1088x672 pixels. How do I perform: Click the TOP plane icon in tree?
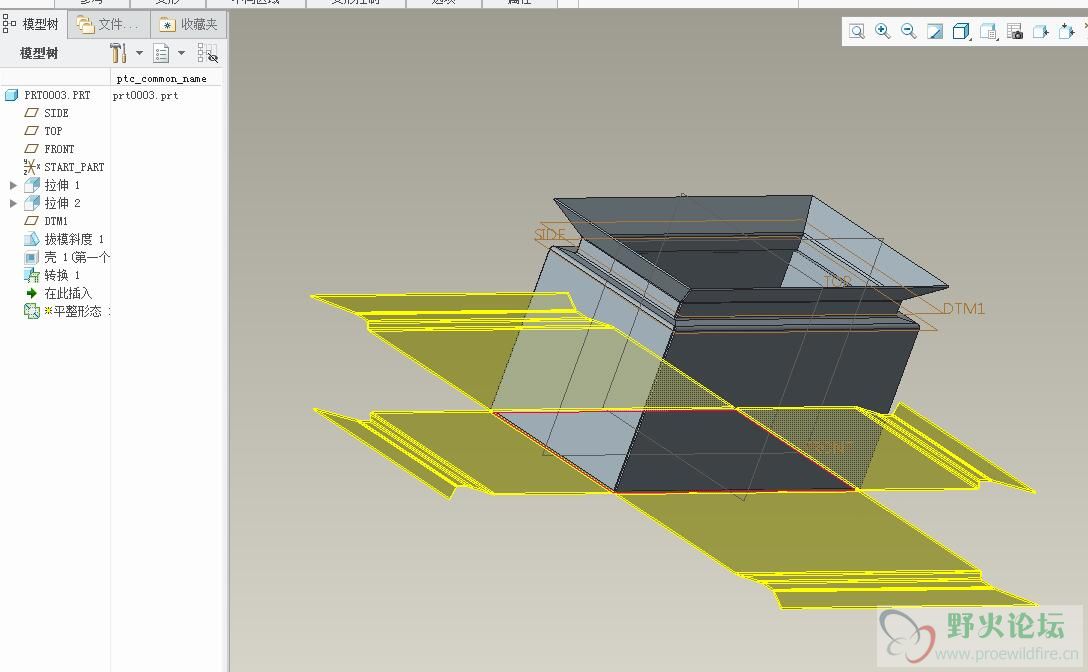(32, 131)
